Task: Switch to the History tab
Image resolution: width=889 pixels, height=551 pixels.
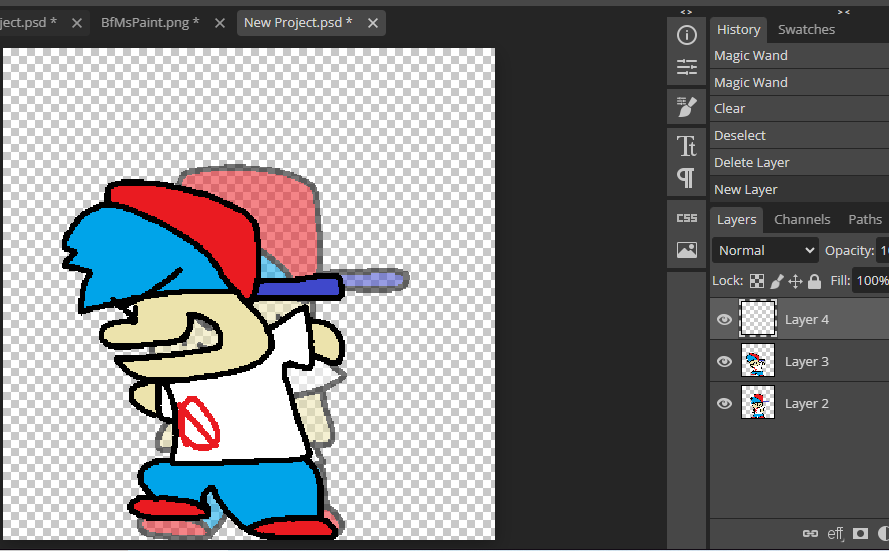Action: pyautogui.click(x=738, y=29)
